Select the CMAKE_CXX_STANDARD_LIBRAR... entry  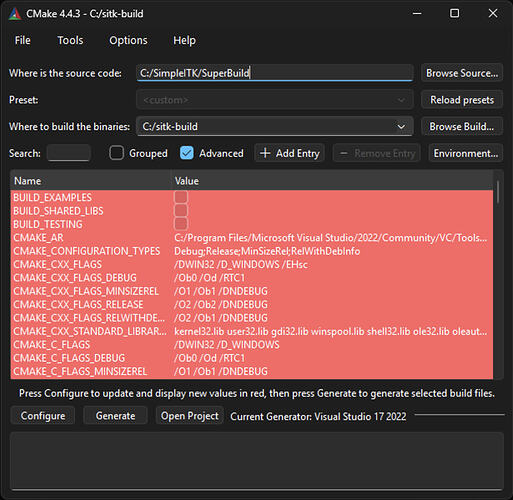pyautogui.click(x=90, y=331)
